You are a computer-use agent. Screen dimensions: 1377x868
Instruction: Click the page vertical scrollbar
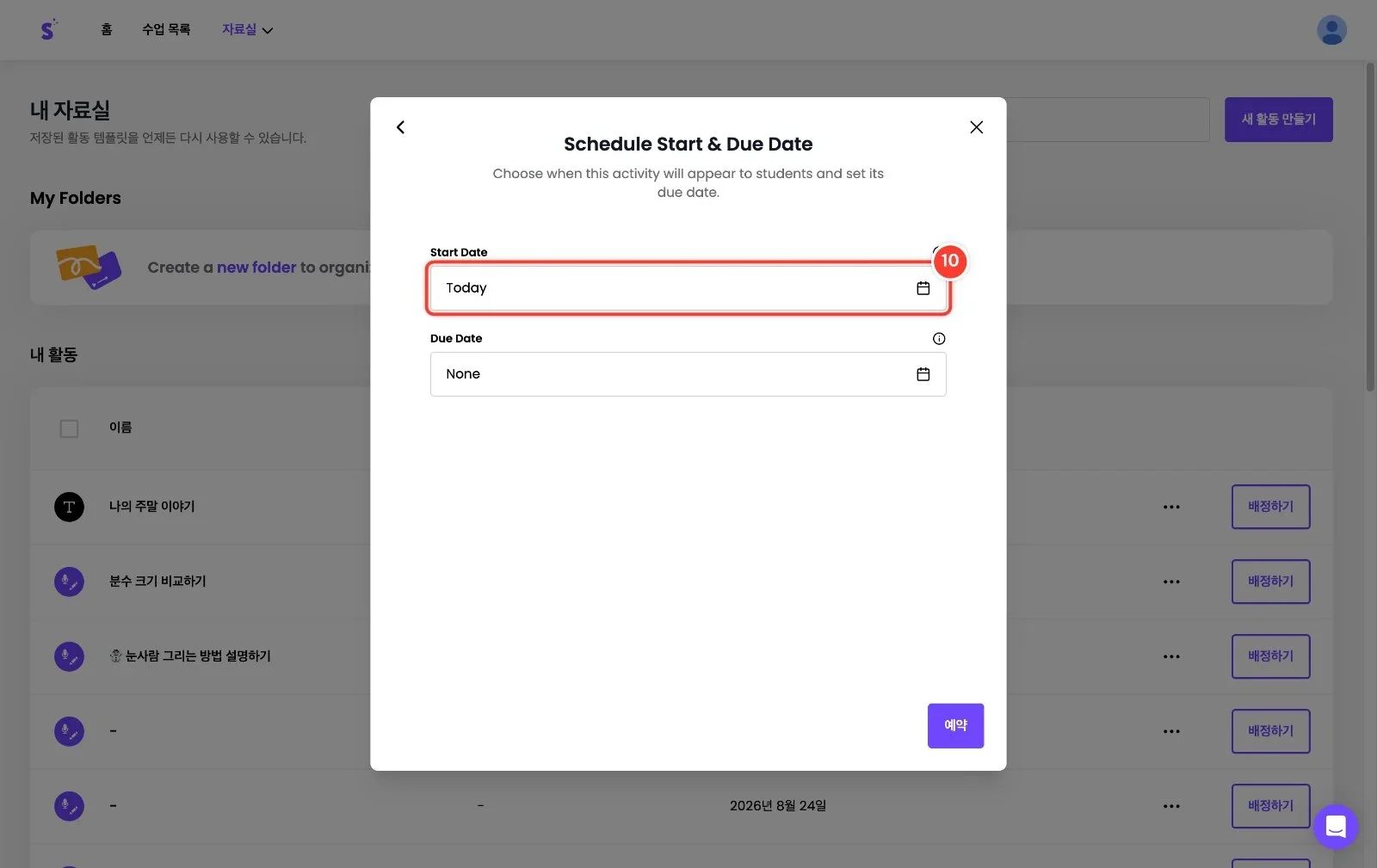click(x=1370, y=227)
